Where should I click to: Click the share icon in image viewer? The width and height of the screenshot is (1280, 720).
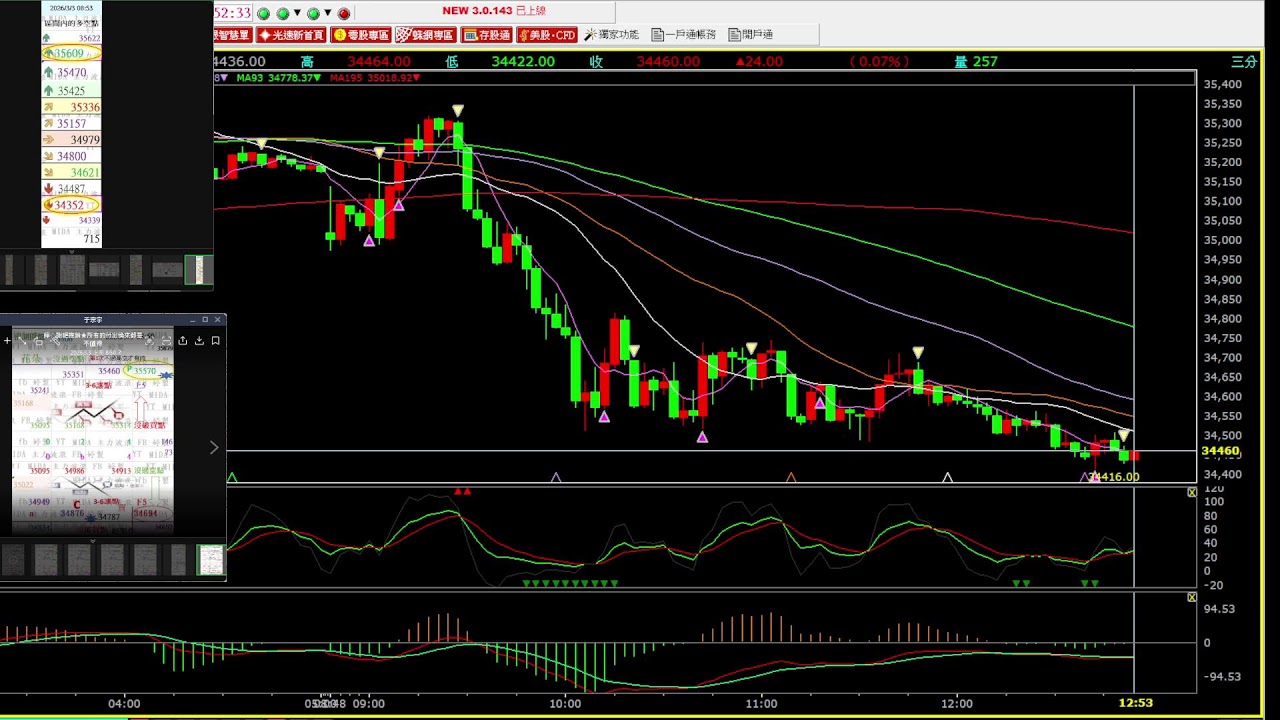point(182,341)
